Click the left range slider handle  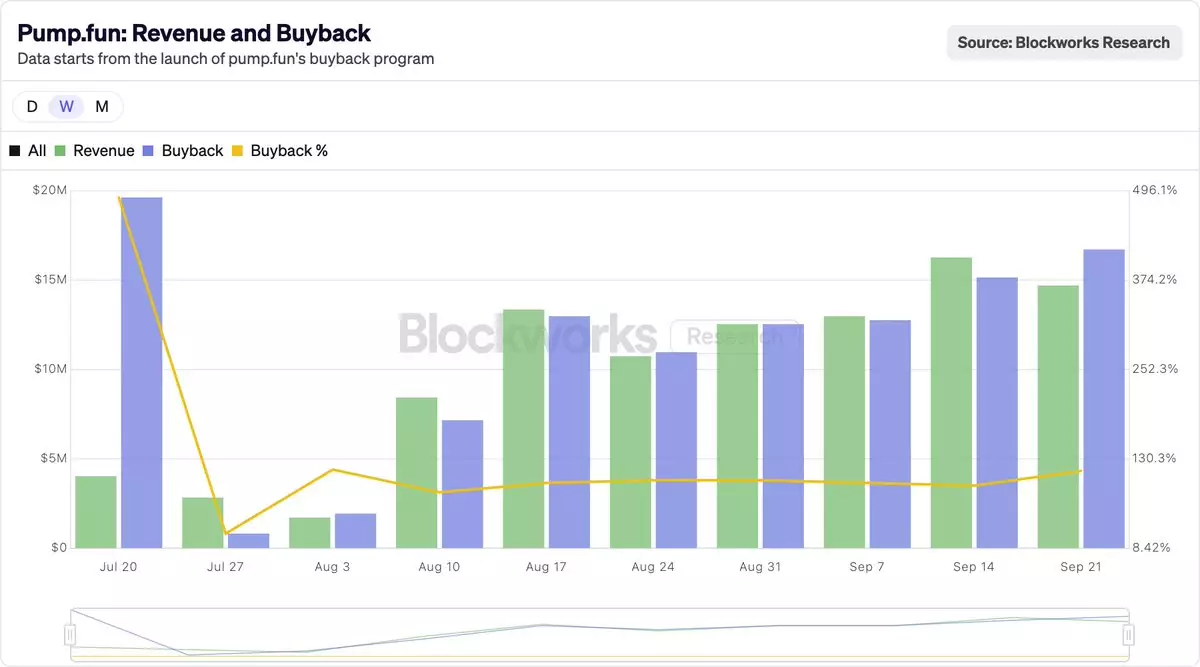(x=70, y=634)
